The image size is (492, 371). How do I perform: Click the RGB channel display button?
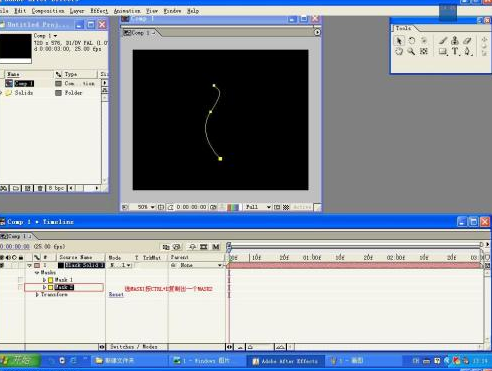tap(233, 207)
